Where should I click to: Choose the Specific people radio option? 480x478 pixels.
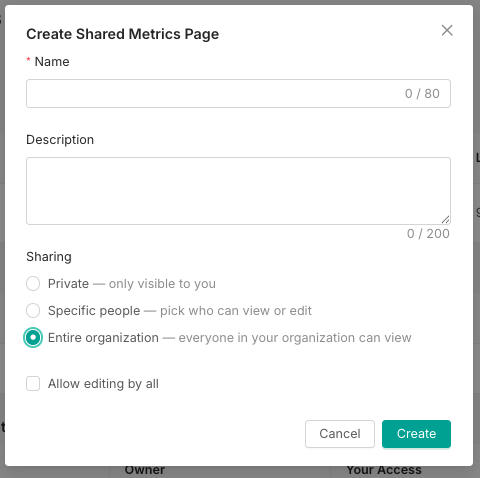33,311
